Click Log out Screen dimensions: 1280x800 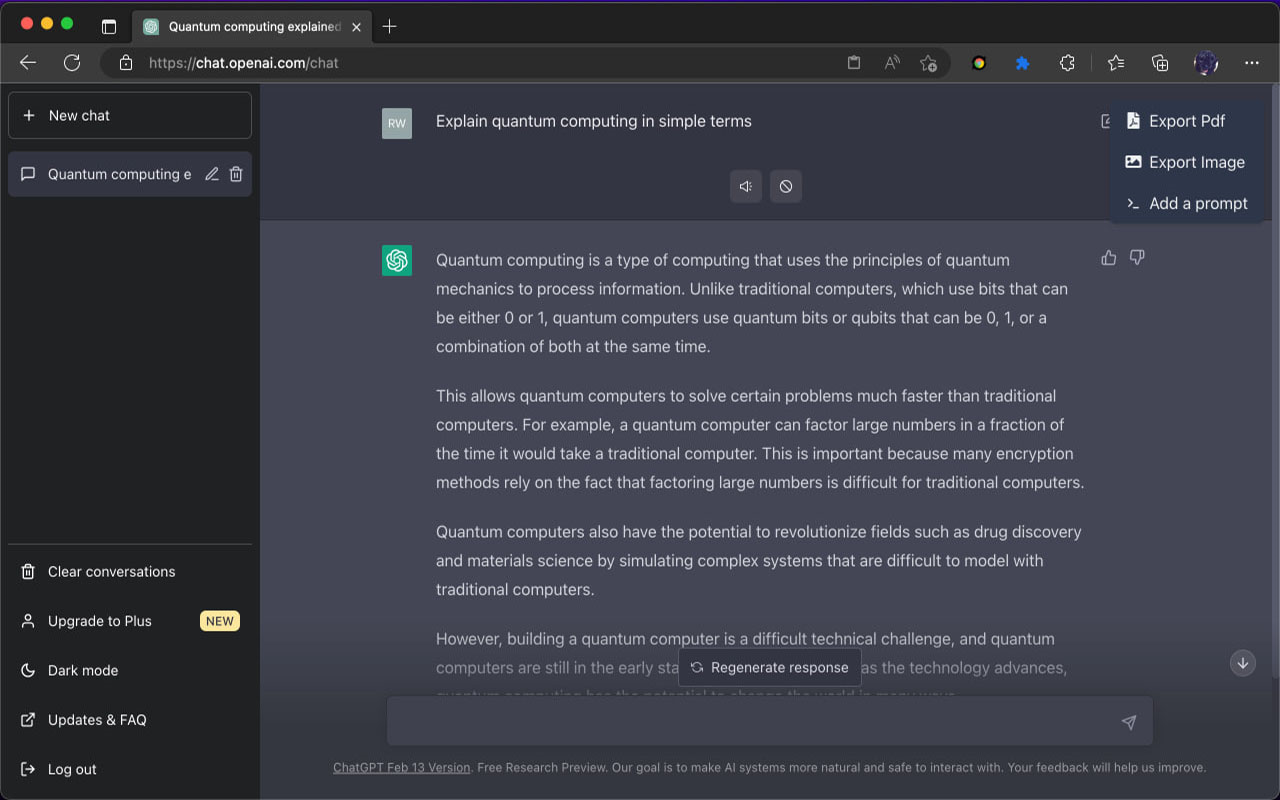pyautogui.click(x=130, y=769)
